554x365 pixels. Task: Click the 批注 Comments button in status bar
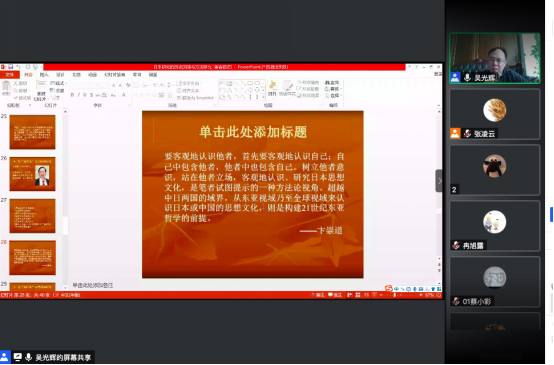pyautogui.click(x=335, y=295)
